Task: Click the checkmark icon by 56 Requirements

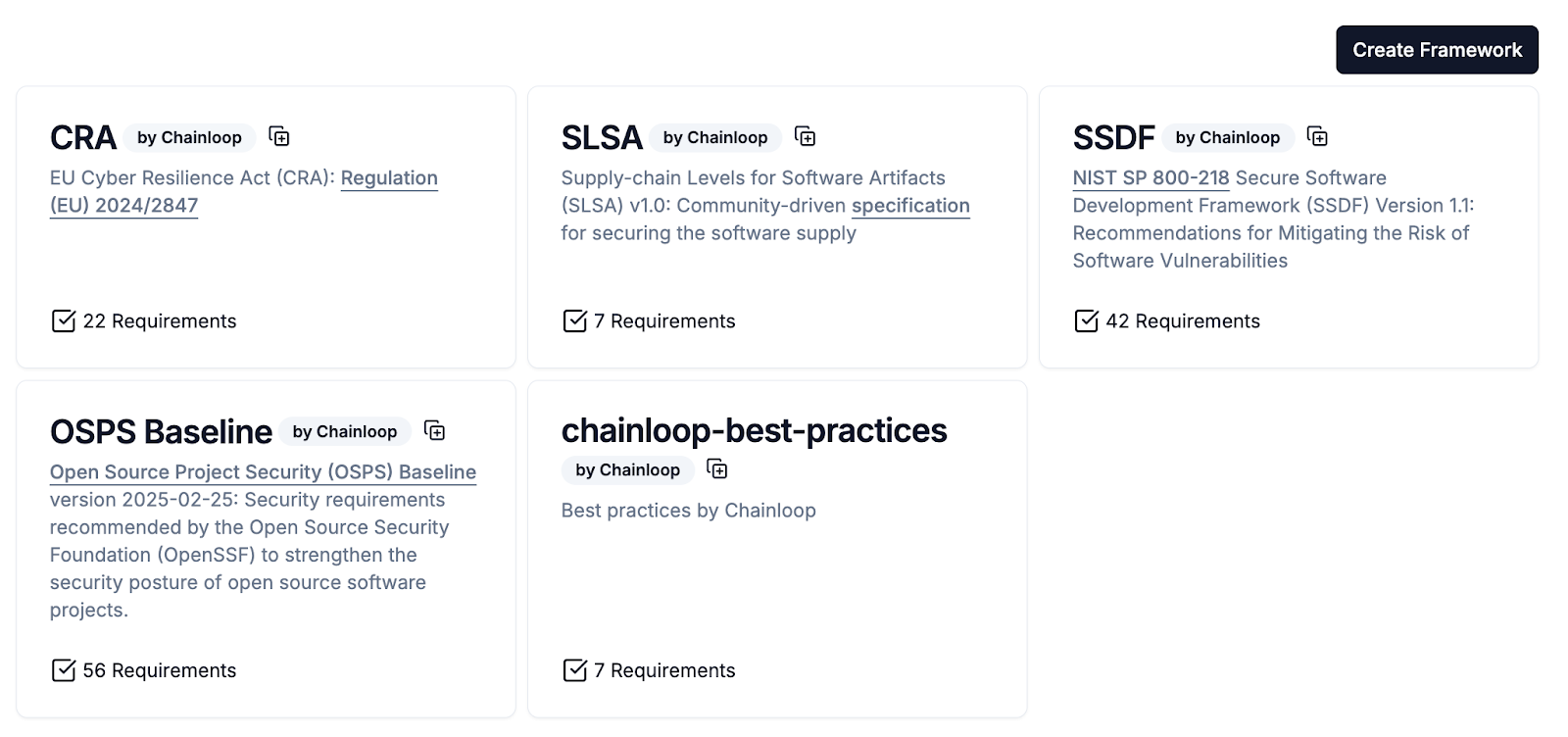Action: [63, 670]
